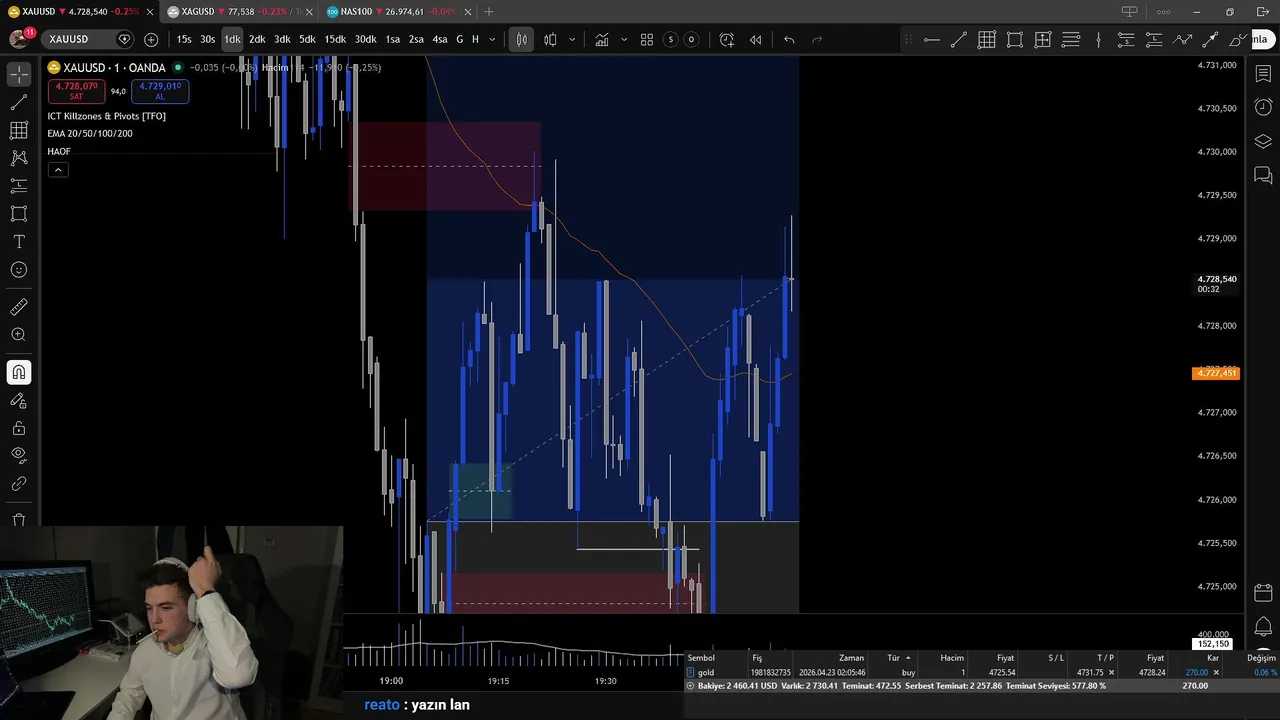Image resolution: width=1280 pixels, height=720 pixels.
Task: Select the Text annotation tool
Action: (19, 242)
